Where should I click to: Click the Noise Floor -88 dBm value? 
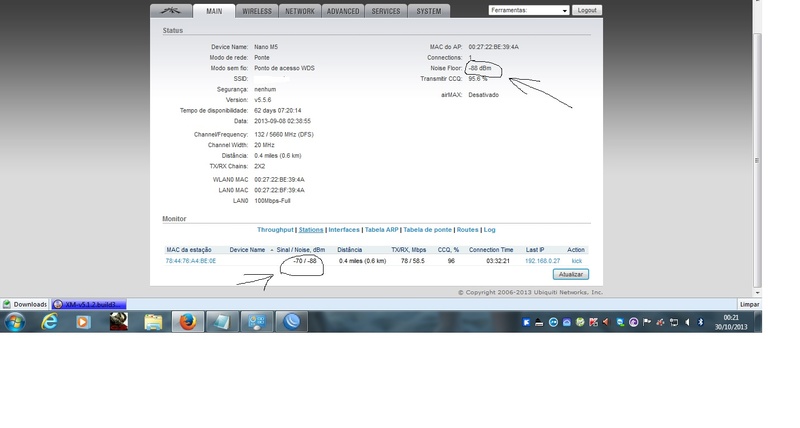tap(480, 68)
